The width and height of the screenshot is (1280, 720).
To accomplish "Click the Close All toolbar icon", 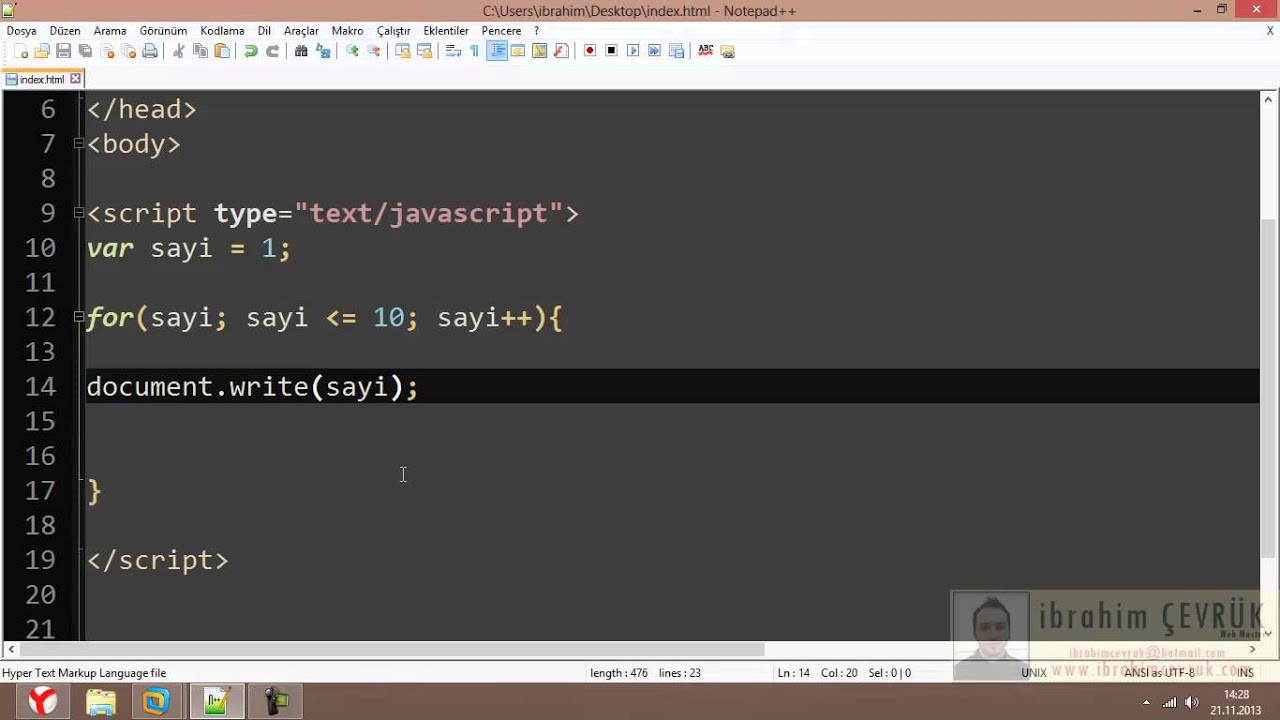I will point(128,51).
